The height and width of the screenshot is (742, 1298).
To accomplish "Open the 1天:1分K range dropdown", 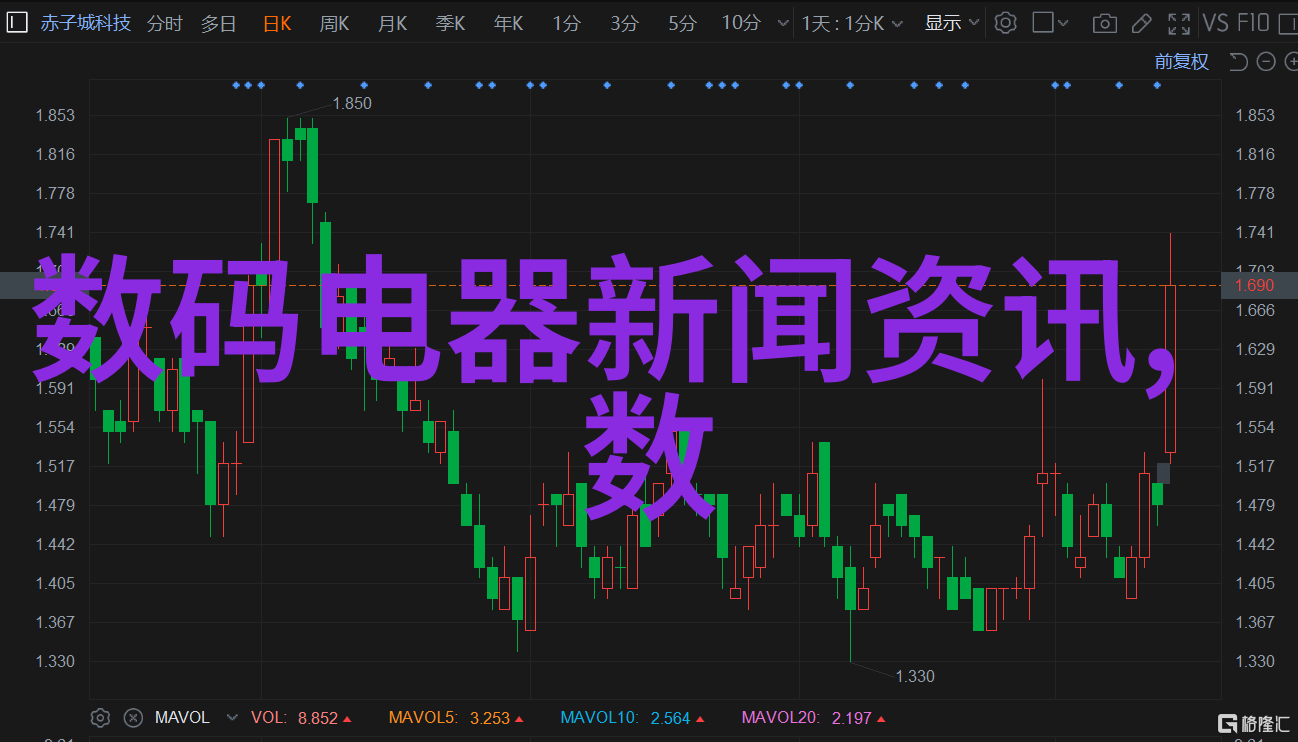I will 852,23.
